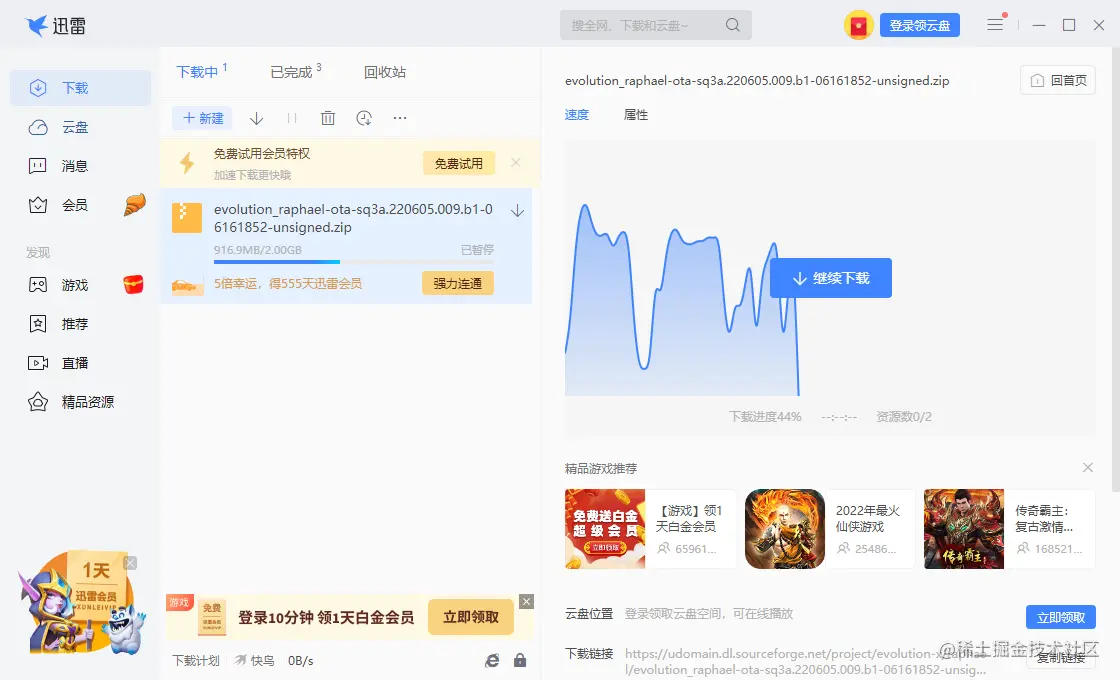Open the 直播 live streaming section
The height and width of the screenshot is (680, 1120).
pyautogui.click(x=80, y=363)
